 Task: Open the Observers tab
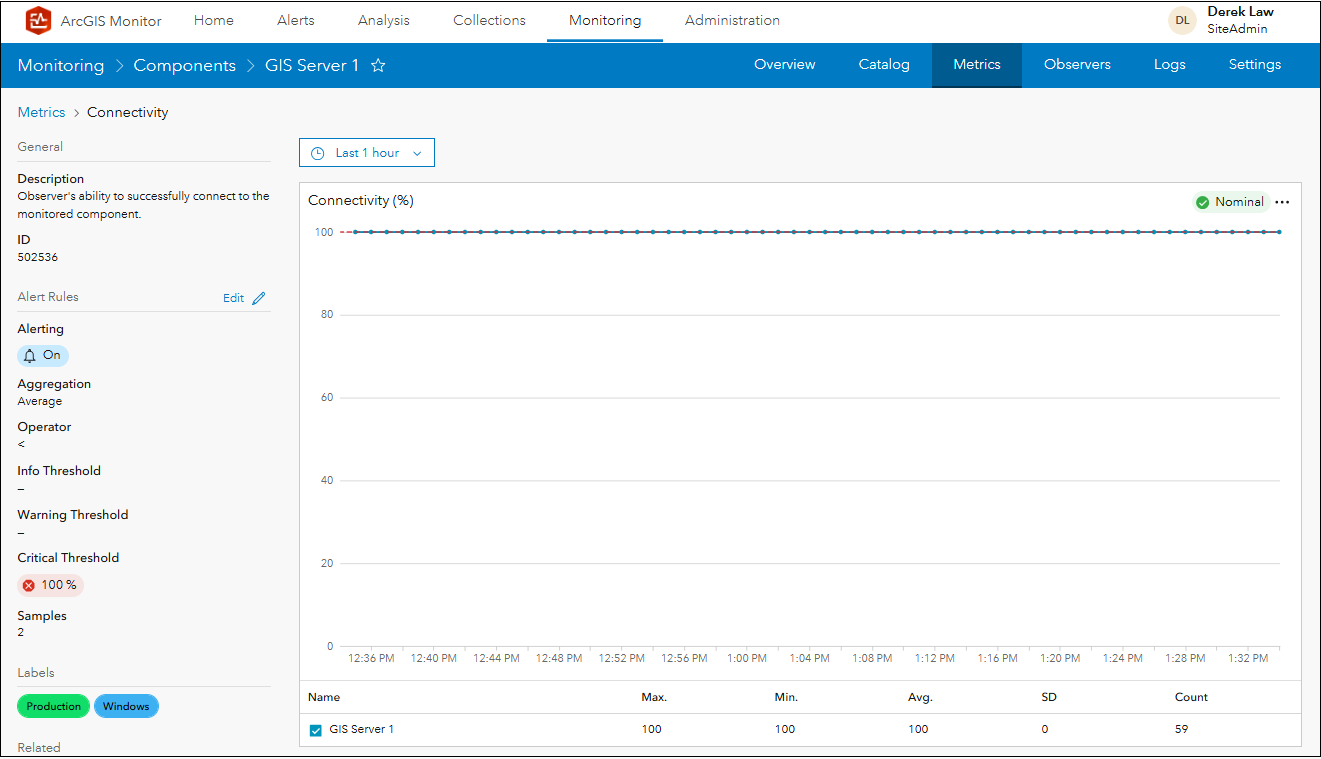tap(1077, 65)
